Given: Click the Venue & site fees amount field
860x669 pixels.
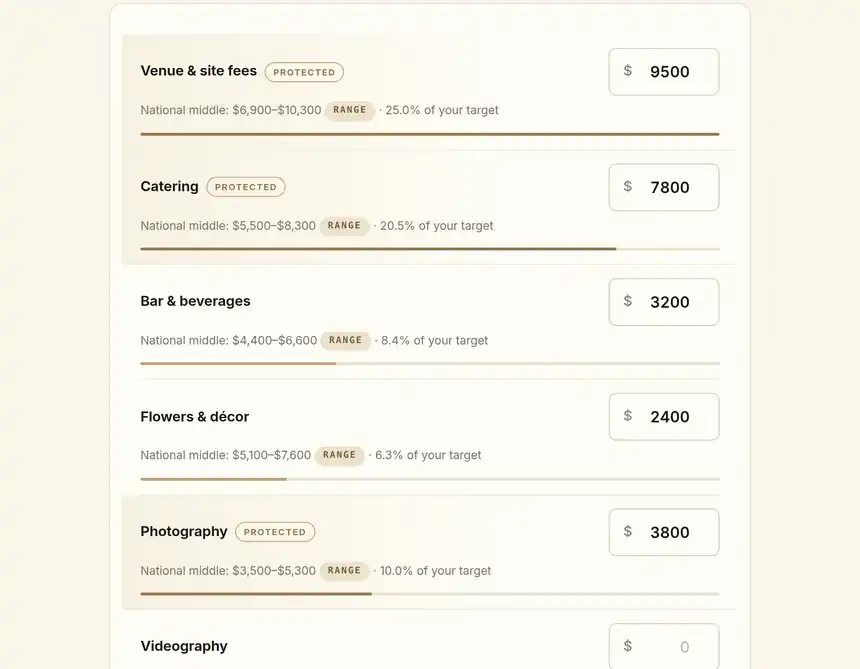Looking at the screenshot, I should coord(664,72).
